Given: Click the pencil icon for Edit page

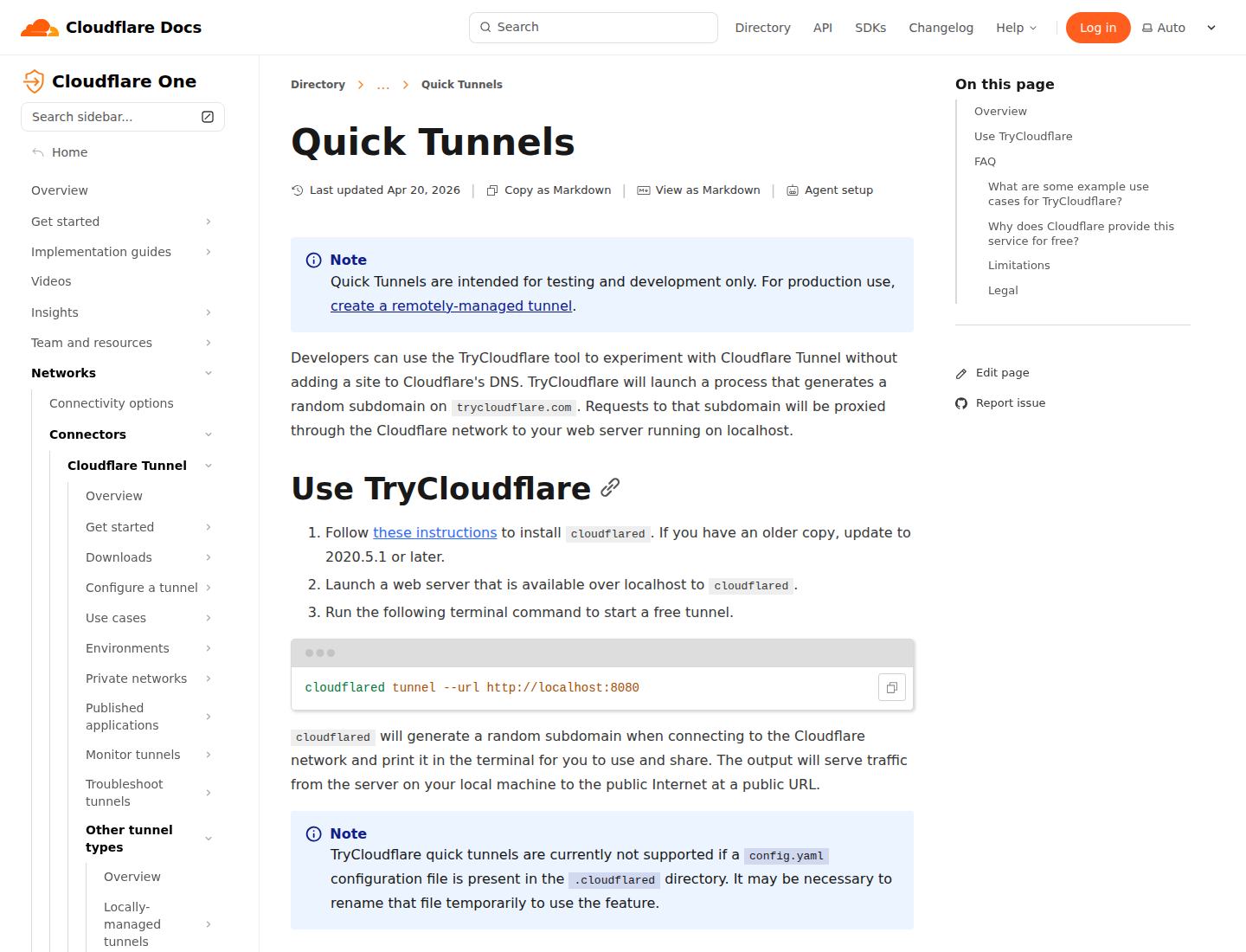Looking at the screenshot, I should pos(961,374).
